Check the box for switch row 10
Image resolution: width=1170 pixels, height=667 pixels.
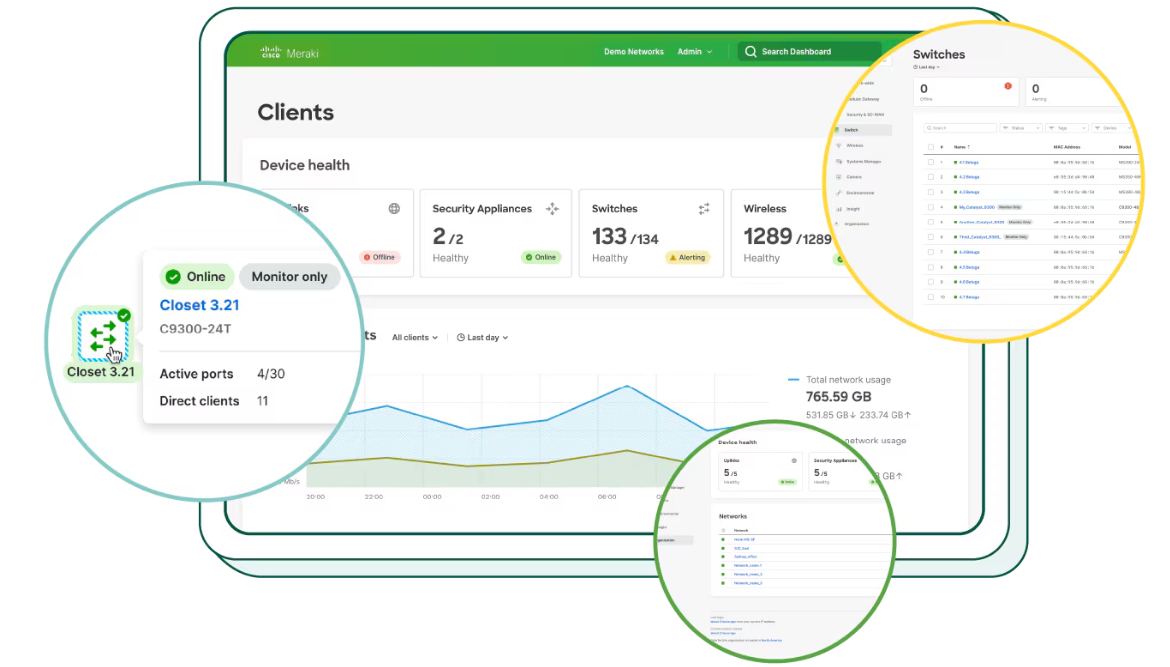pyautogui.click(x=930, y=297)
